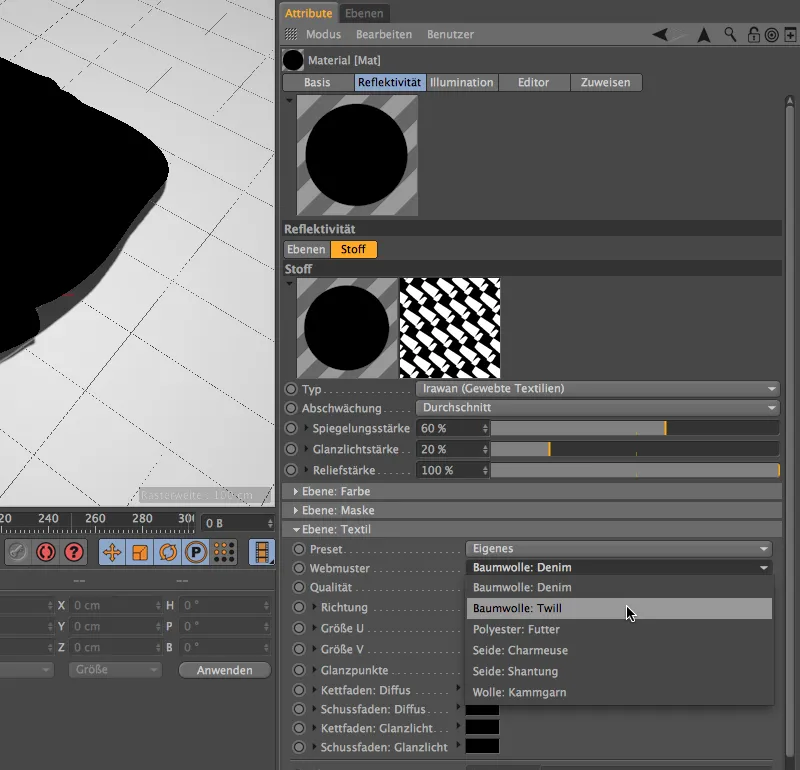Open new Attribute manager window icon
The image size is (800, 770).
click(x=790, y=35)
